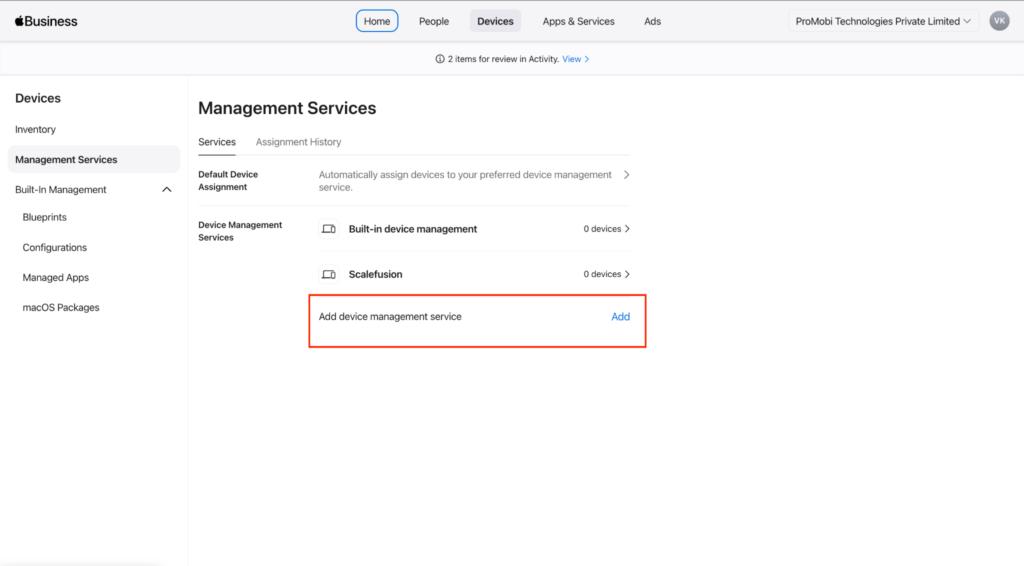Image resolution: width=1024 pixels, height=566 pixels.
Task: Collapse the Built-In Management section
Action: click(167, 189)
